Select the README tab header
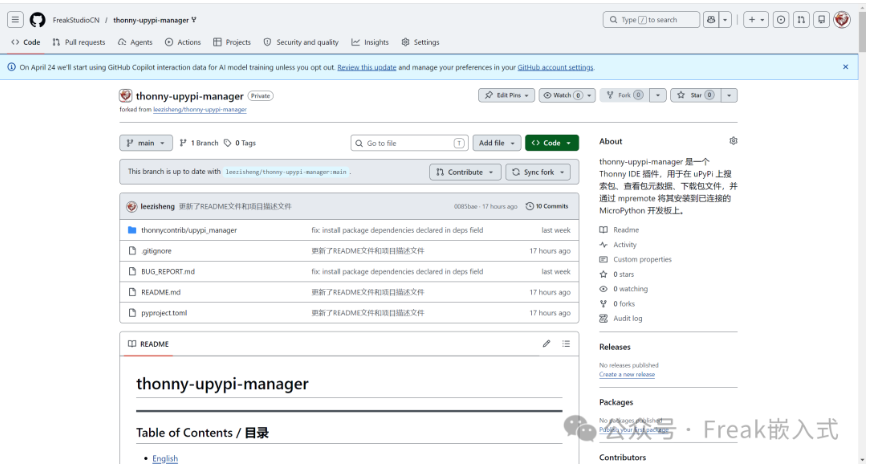 [x=148, y=344]
